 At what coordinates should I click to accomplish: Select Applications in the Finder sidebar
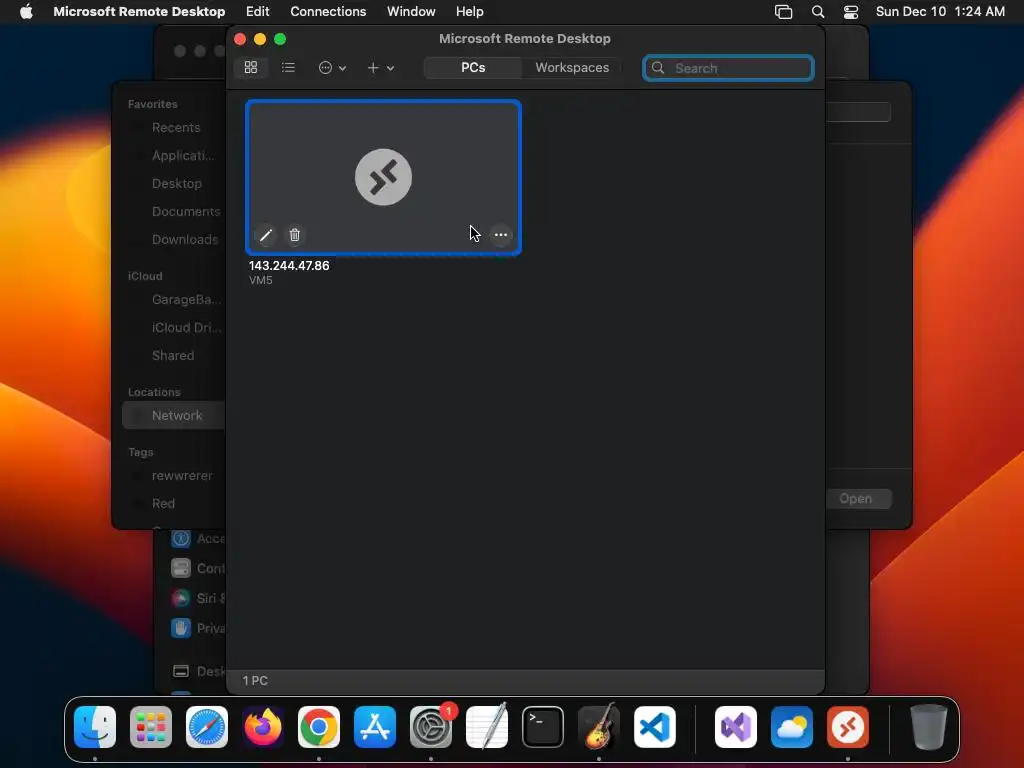click(183, 155)
